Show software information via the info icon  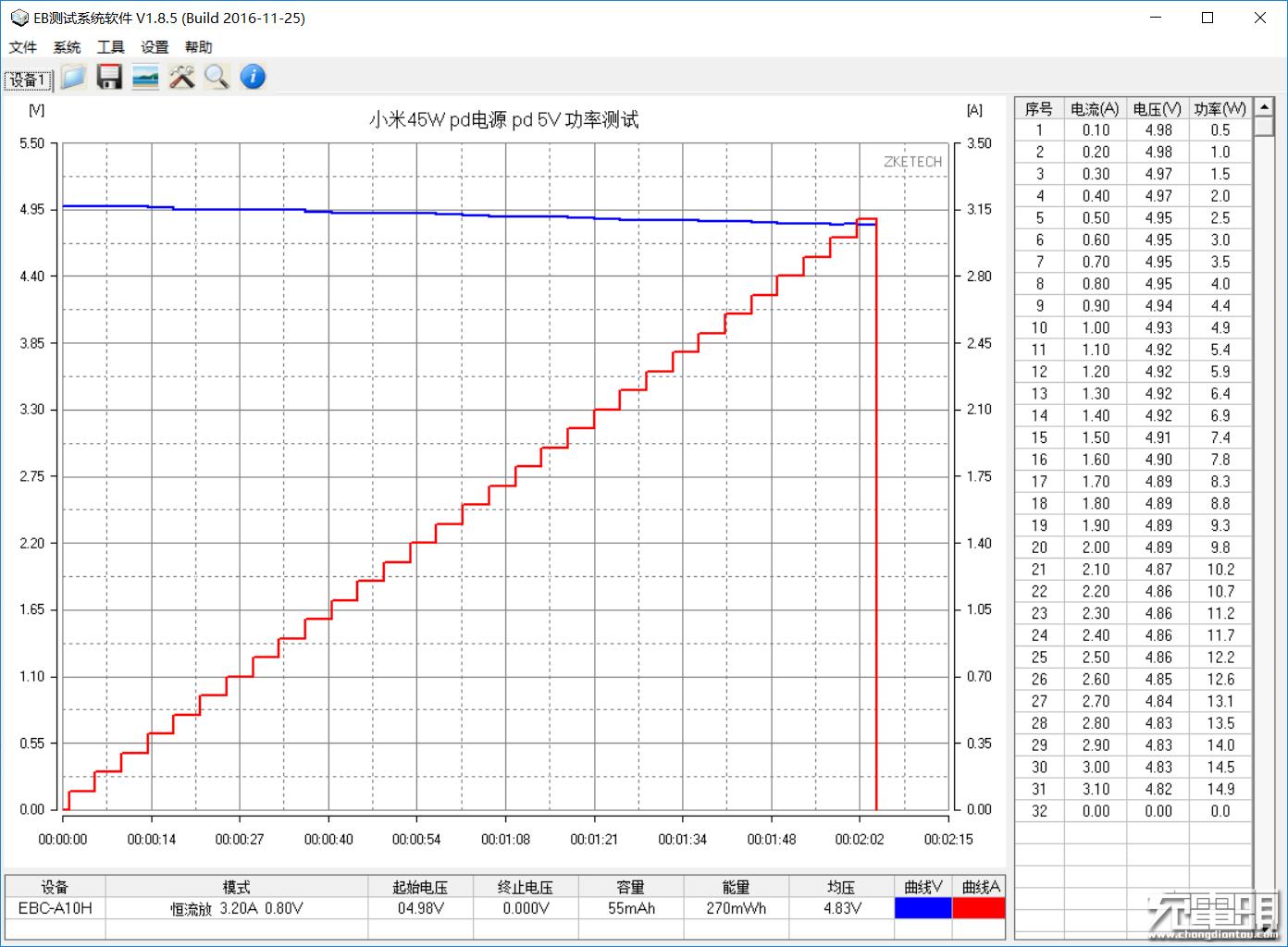(x=251, y=78)
